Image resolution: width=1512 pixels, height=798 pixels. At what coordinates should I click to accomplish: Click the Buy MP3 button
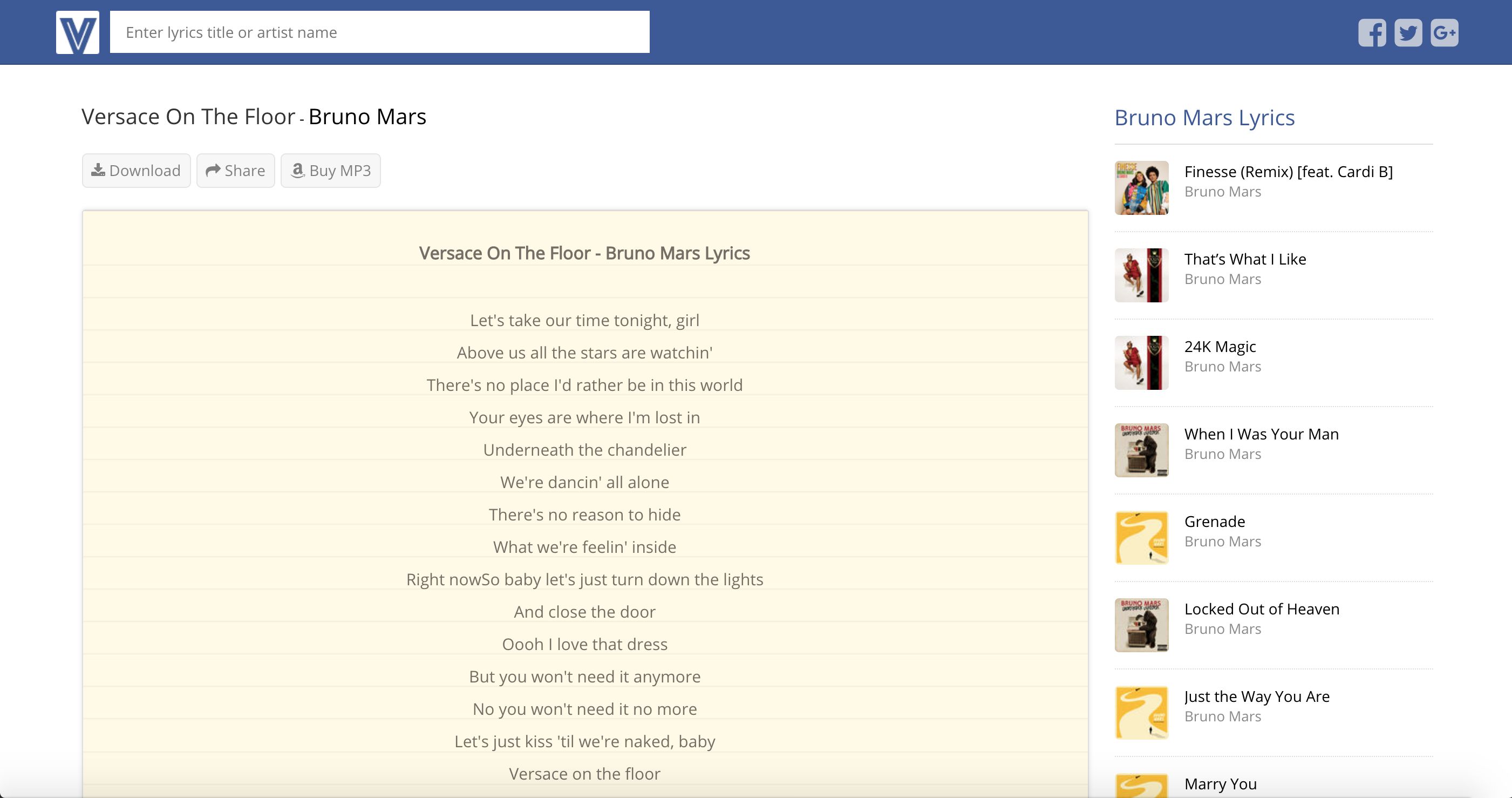click(x=330, y=171)
